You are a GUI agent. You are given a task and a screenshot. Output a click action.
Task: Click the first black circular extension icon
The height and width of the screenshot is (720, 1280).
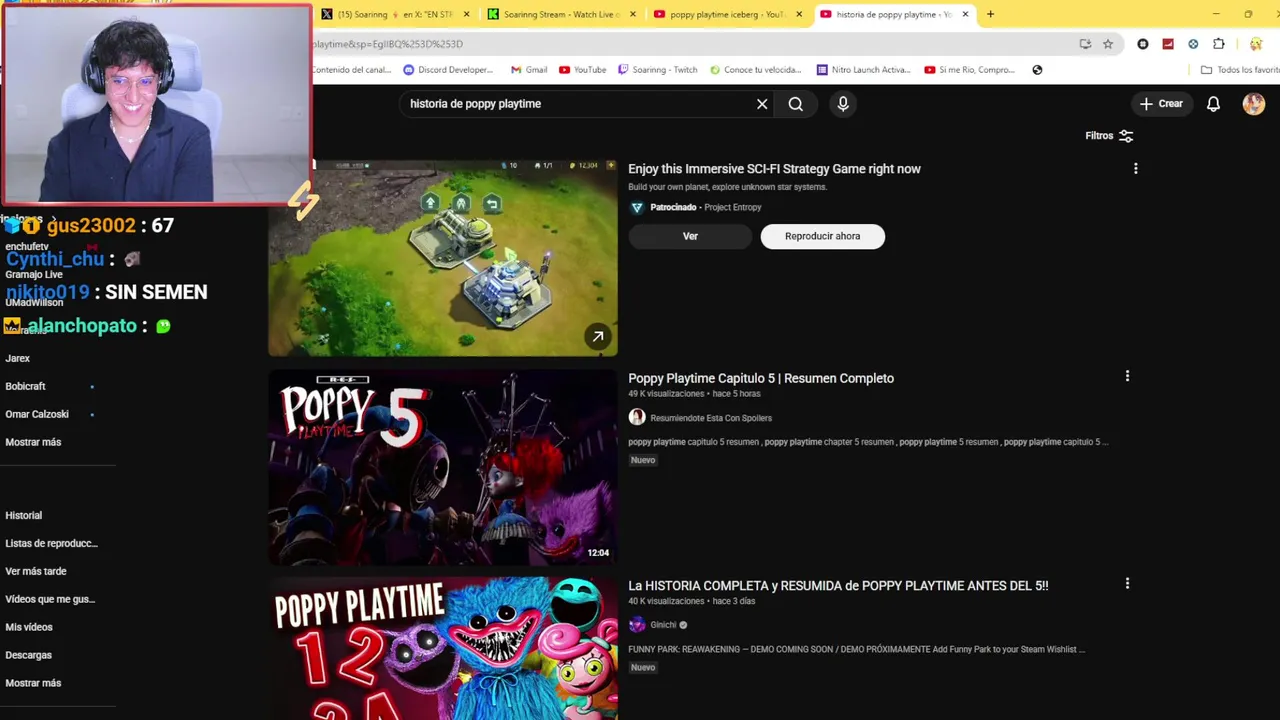(x=1143, y=44)
